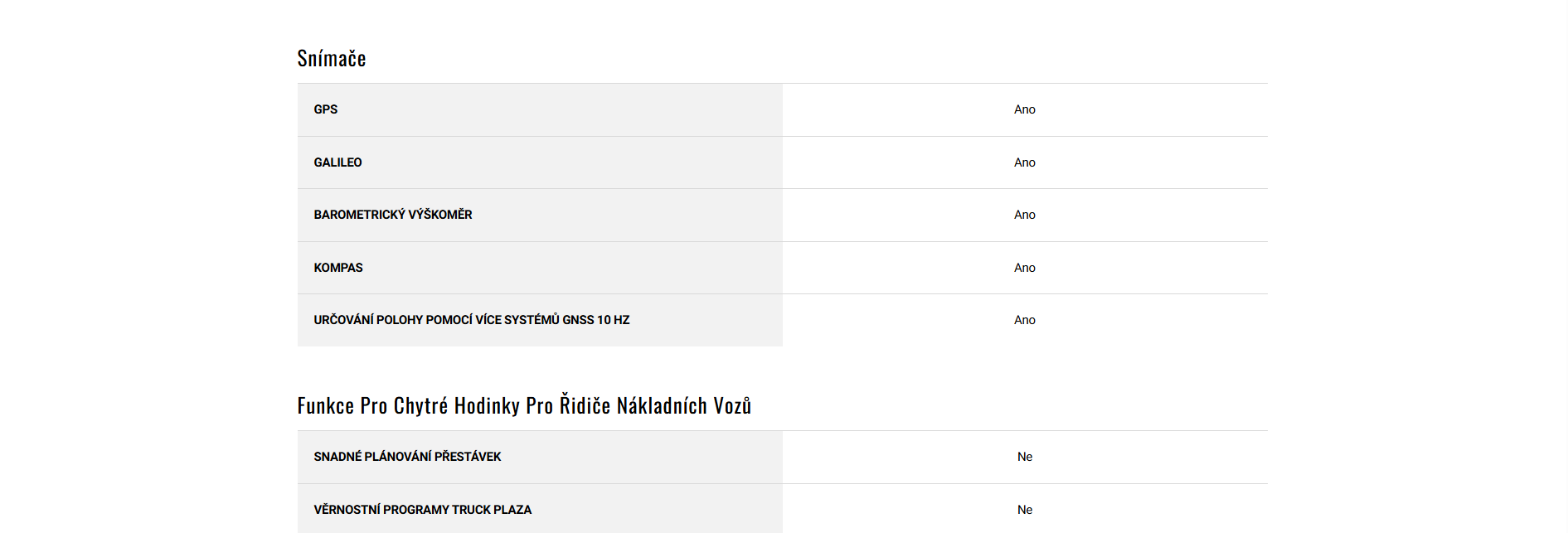Click the Ano value for GPS
Image resolution: width=1568 pixels, height=533 pixels.
(1024, 109)
